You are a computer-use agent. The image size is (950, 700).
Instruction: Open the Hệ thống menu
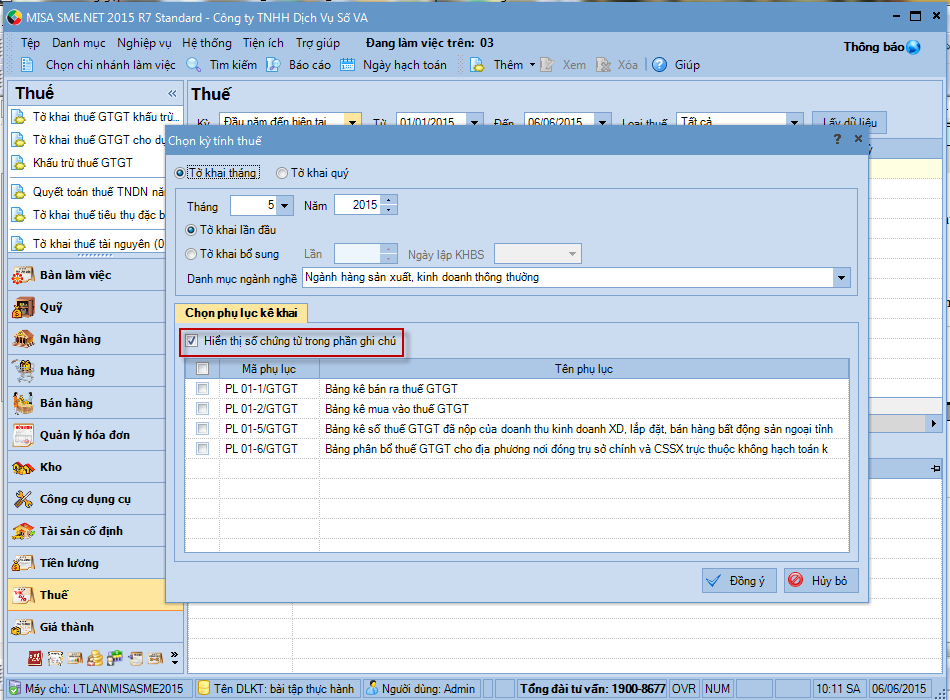tap(207, 43)
